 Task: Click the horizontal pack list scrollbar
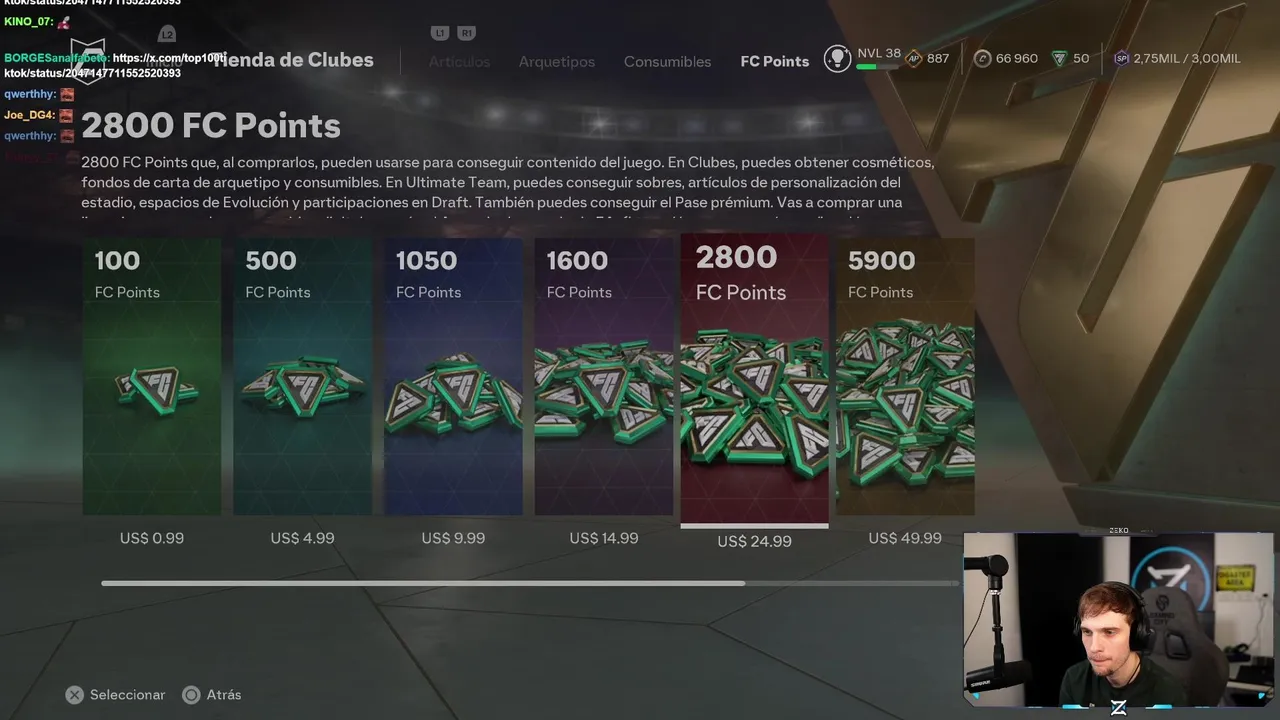click(529, 583)
